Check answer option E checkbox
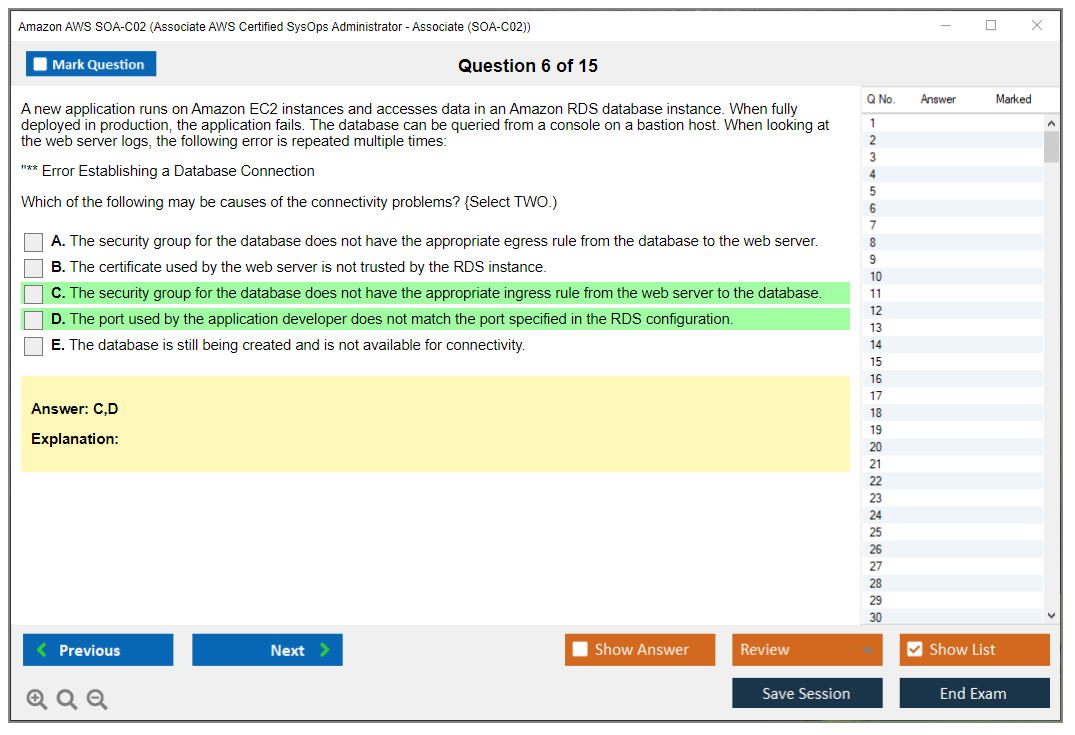Screen dimensions: 1075x735 click(x=33, y=346)
